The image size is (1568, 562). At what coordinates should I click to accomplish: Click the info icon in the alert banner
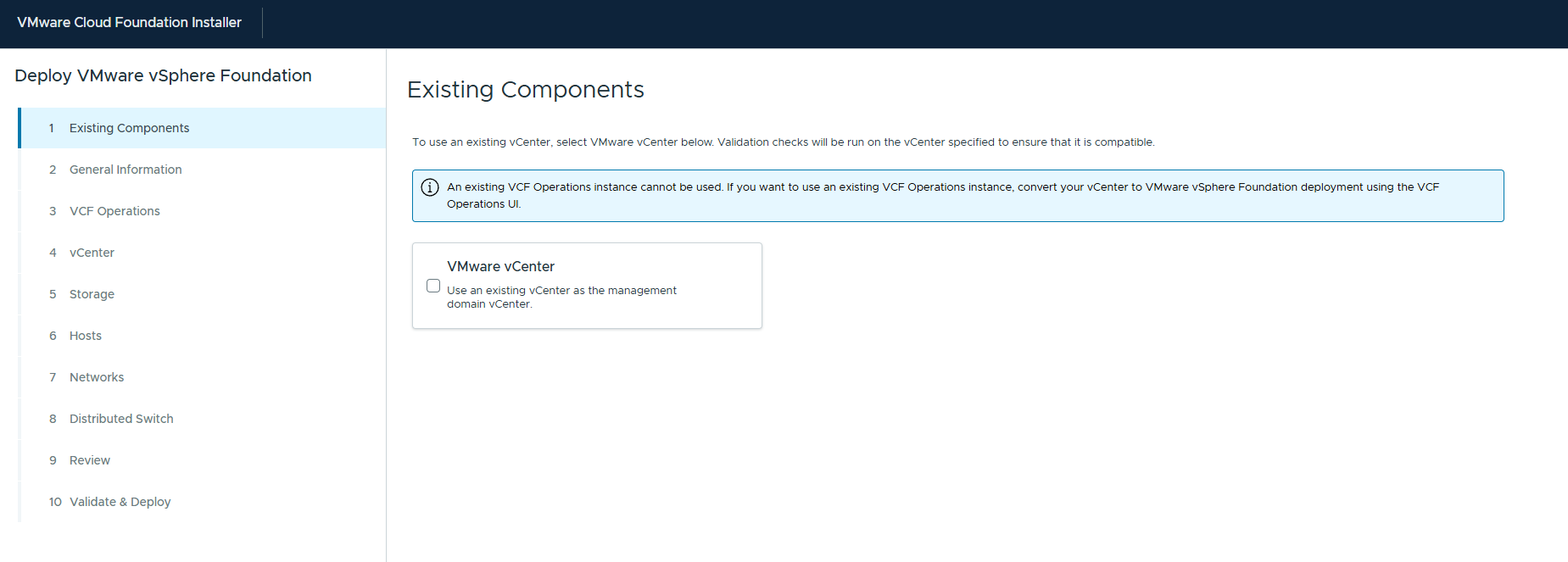pos(430,187)
